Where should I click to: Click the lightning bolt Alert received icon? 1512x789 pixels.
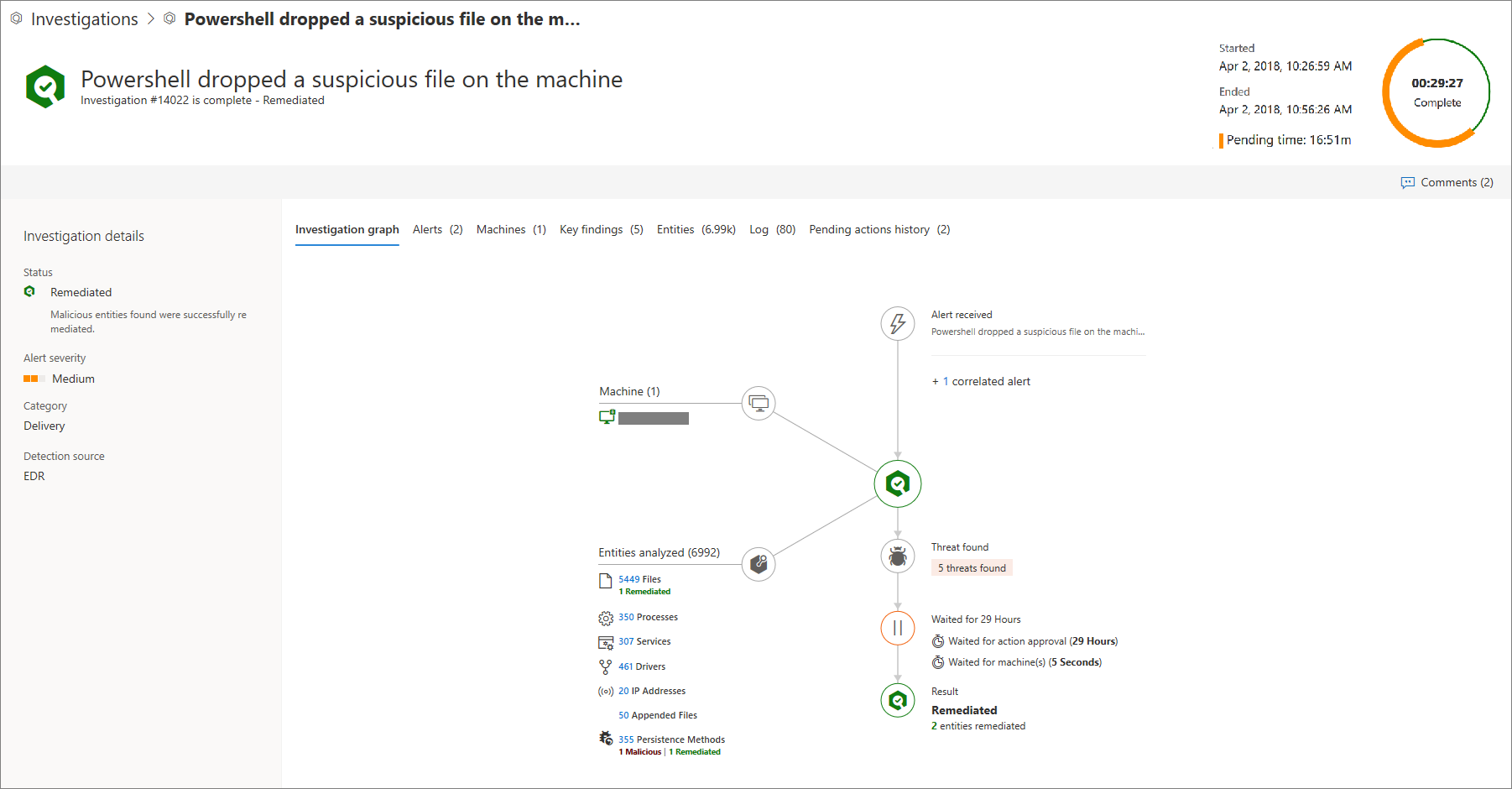(897, 323)
